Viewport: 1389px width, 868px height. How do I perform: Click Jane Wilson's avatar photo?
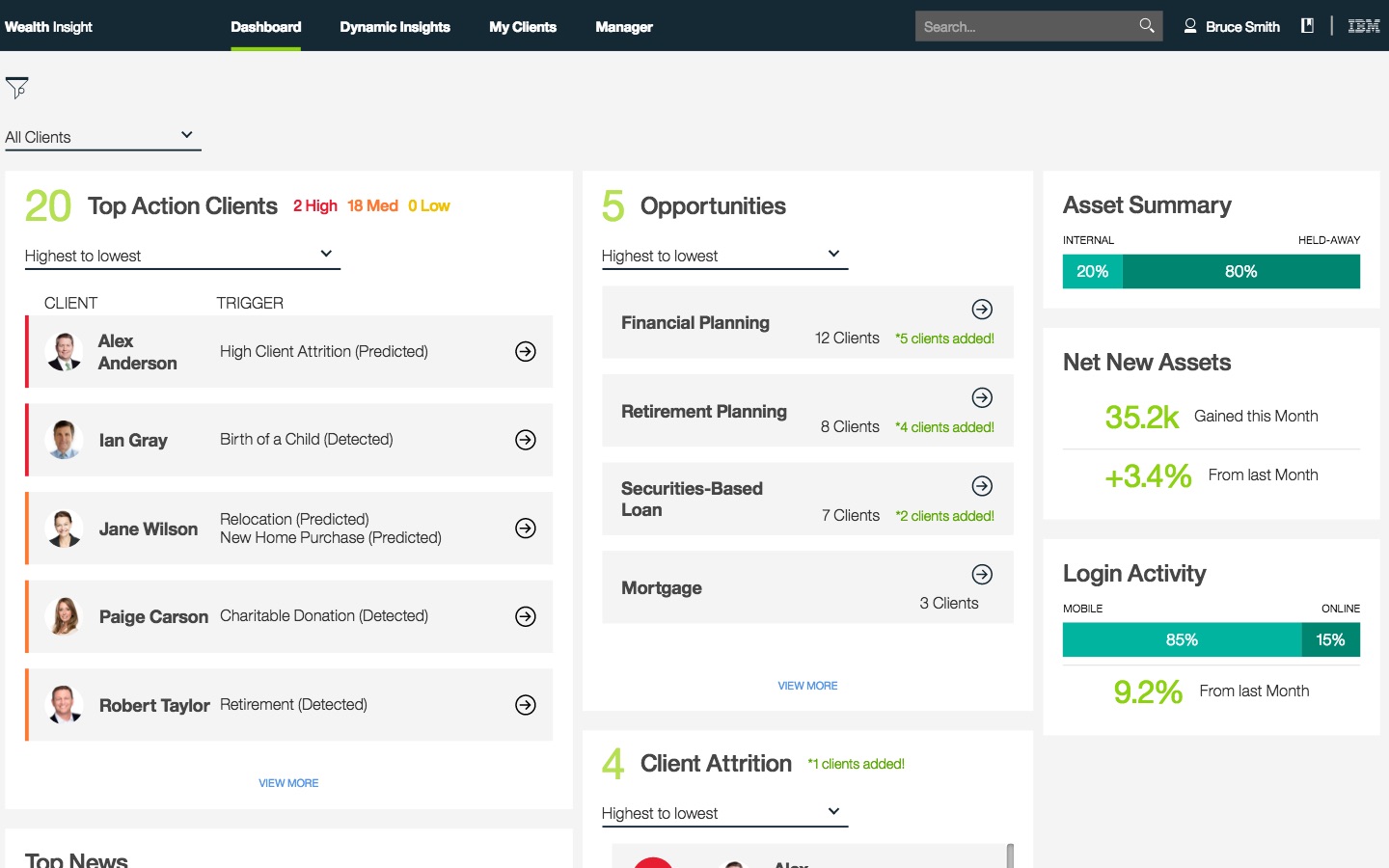[64, 529]
